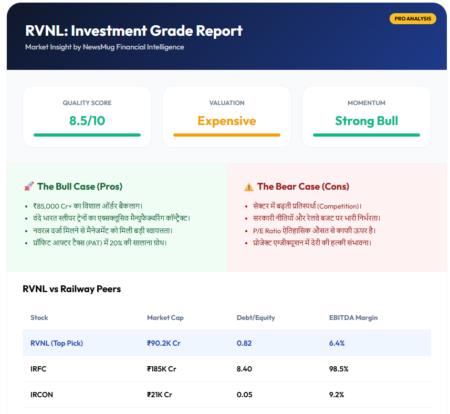Click the bullet mentioning '(Competition)'

point(307,206)
